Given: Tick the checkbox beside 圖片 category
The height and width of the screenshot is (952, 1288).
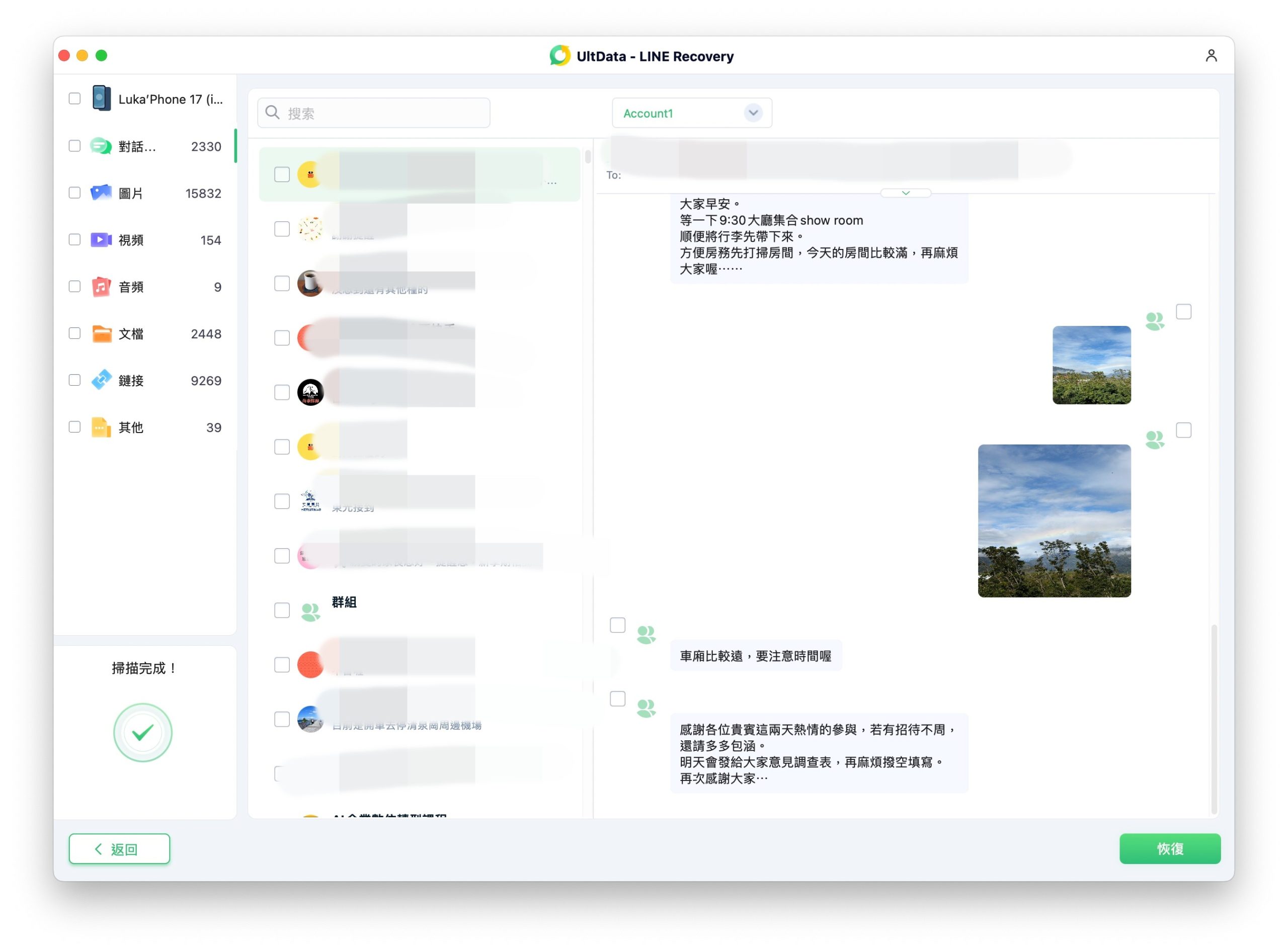Looking at the screenshot, I should point(74,193).
